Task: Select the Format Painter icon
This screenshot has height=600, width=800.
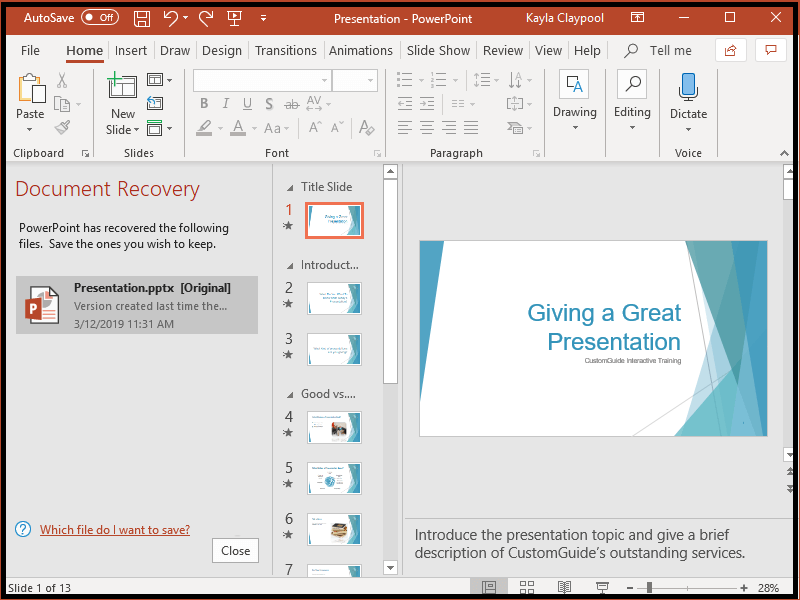Action: 62,127
